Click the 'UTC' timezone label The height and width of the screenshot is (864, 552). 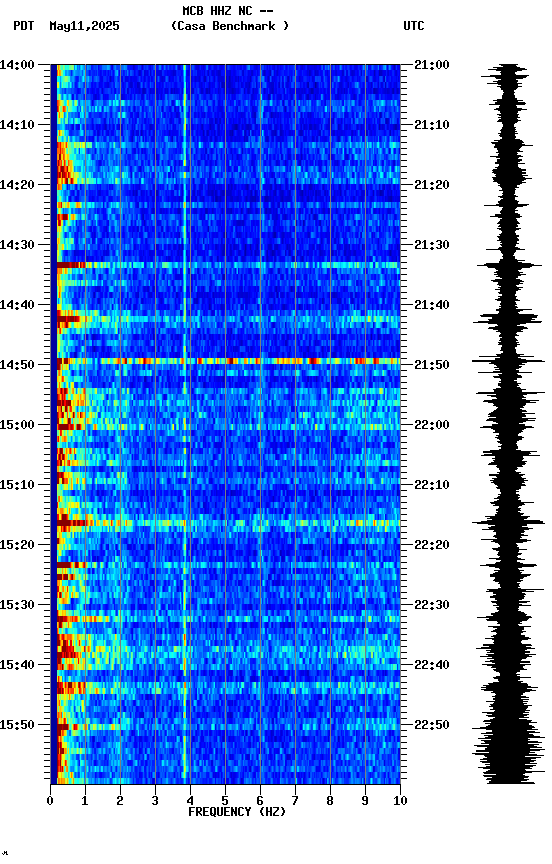(414, 26)
